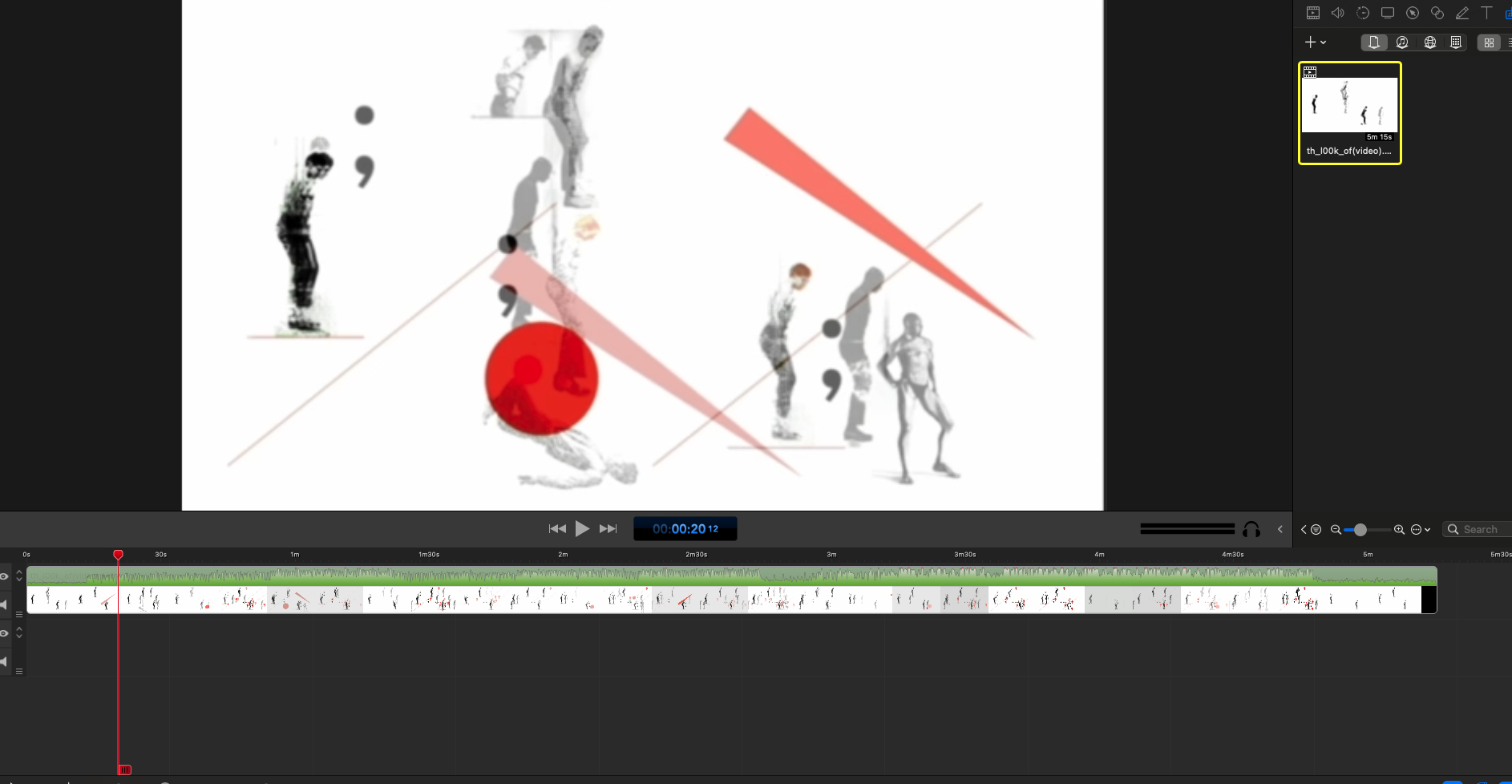Click the 2m30s mark on timeline ruler

pyautogui.click(x=696, y=554)
